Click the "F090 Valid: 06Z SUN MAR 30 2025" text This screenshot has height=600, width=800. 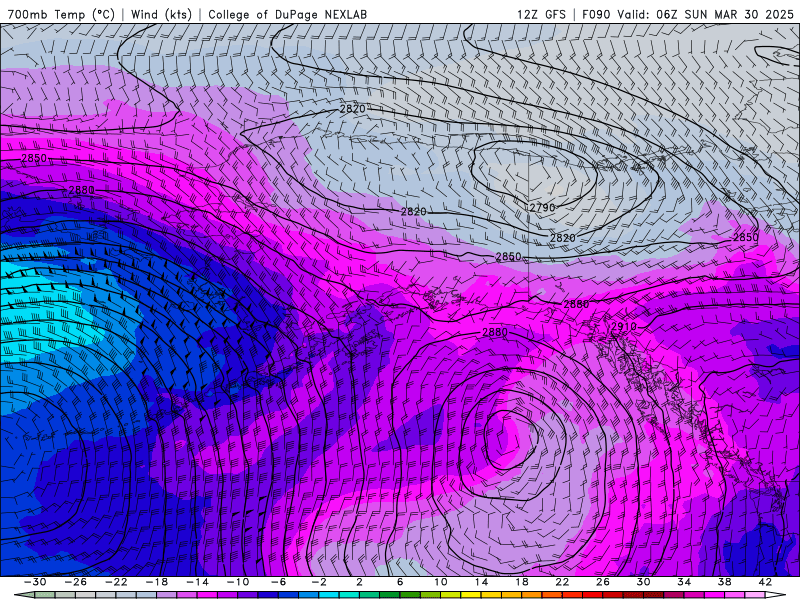click(x=688, y=14)
